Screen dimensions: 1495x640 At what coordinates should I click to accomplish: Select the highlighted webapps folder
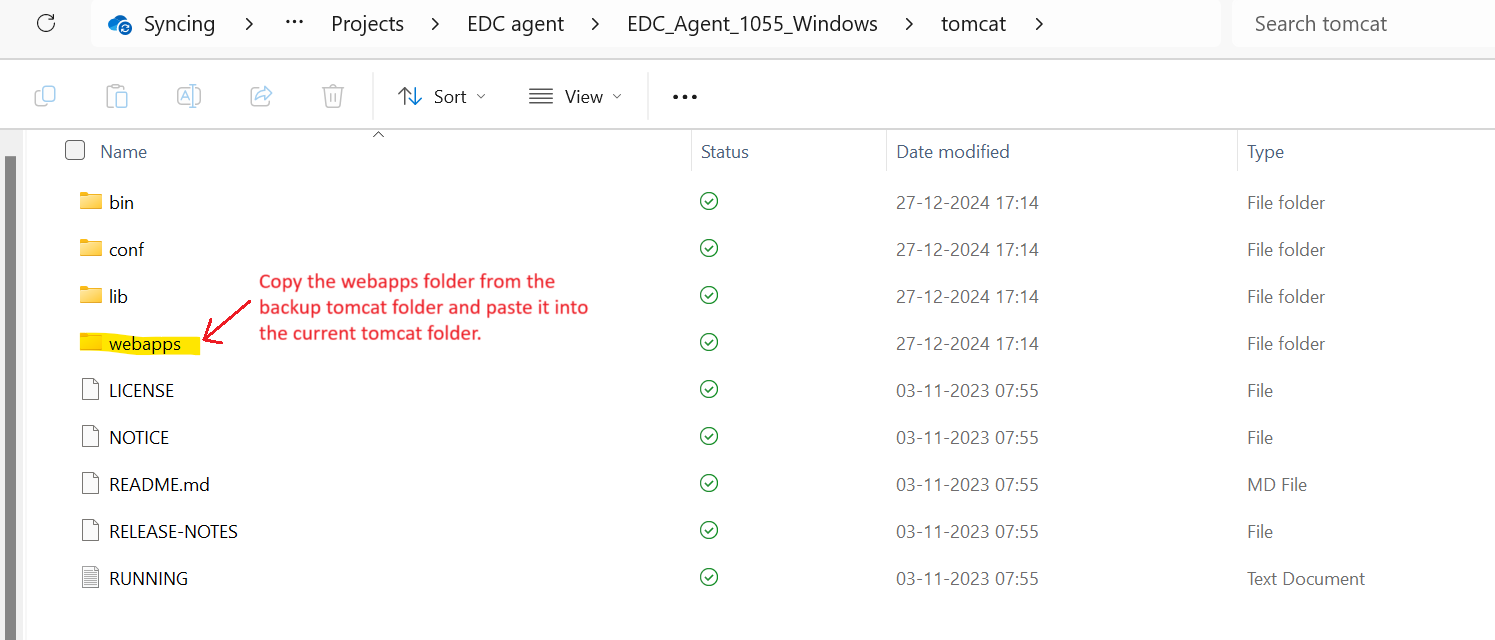(x=145, y=344)
